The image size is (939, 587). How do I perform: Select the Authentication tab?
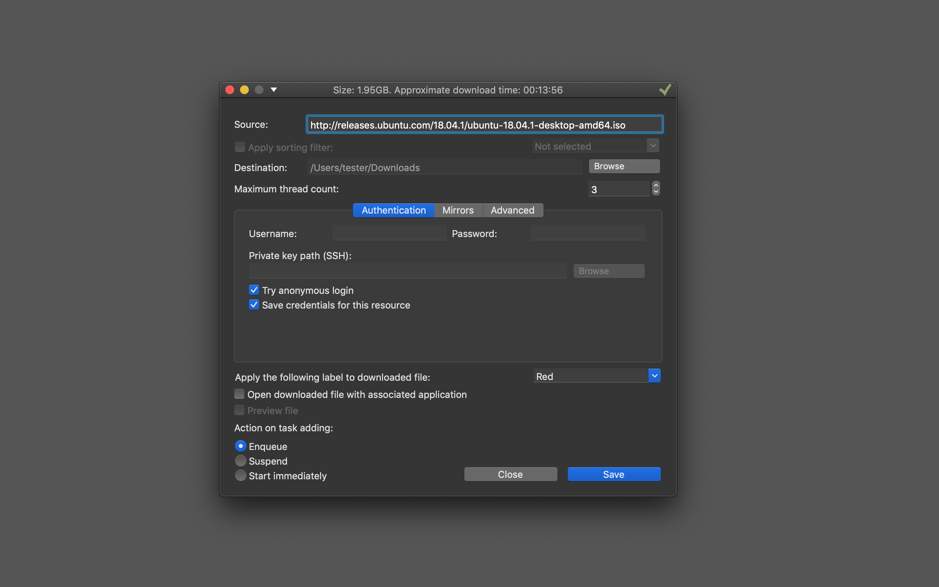point(393,210)
